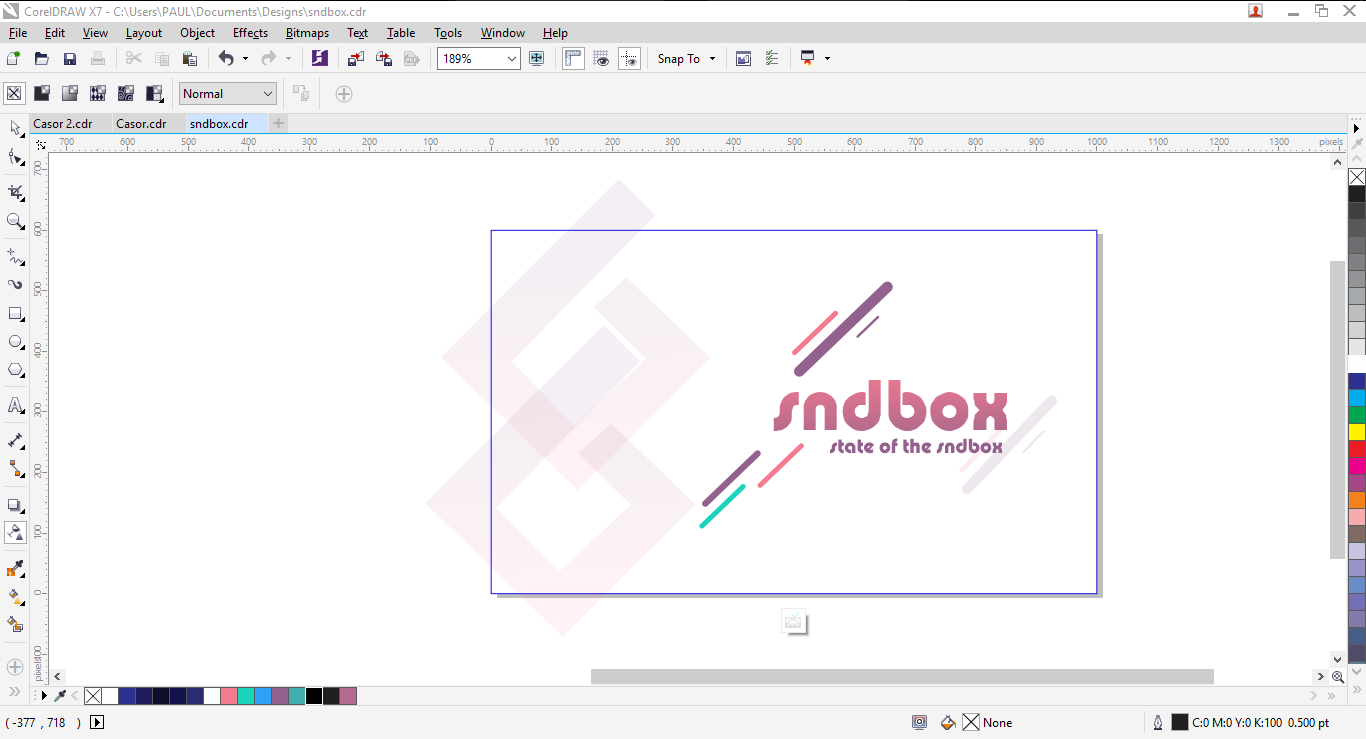Select the Drop Shadow tool
This screenshot has height=739, width=1366.
click(15, 505)
